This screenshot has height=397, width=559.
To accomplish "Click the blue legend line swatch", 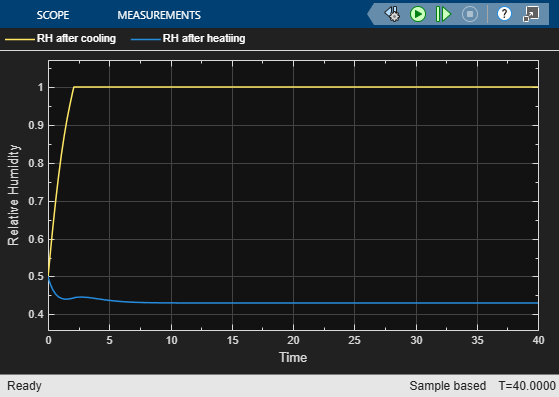I will click(146, 39).
